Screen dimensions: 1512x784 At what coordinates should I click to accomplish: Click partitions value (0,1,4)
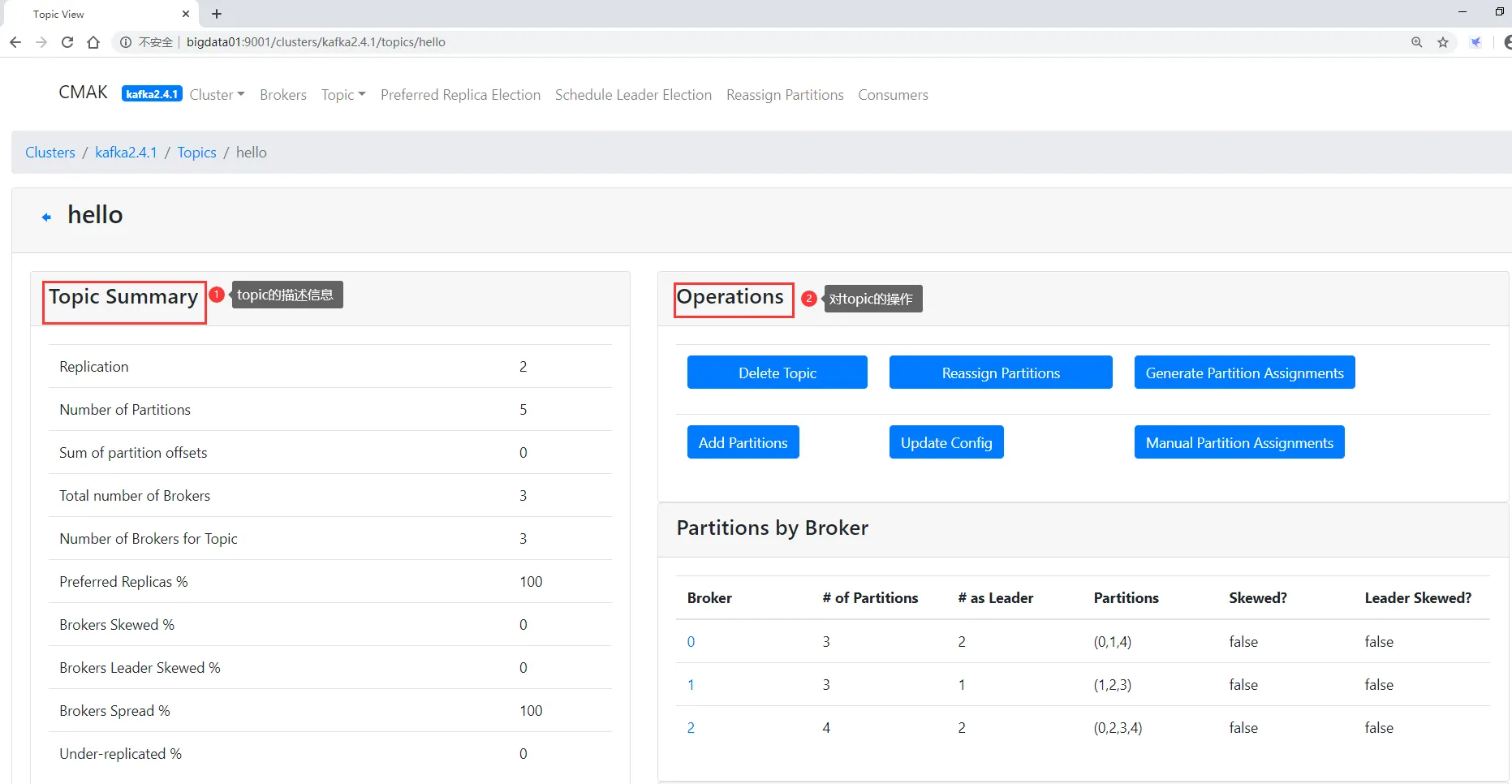[x=1113, y=642]
